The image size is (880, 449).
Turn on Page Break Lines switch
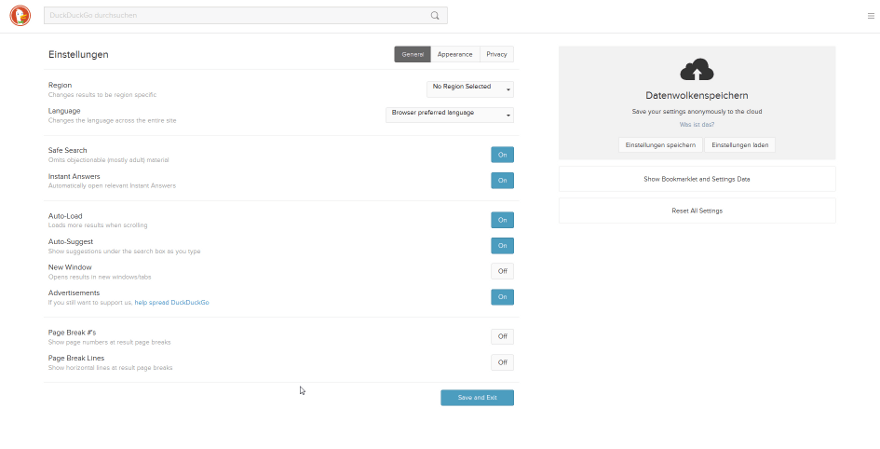click(502, 363)
